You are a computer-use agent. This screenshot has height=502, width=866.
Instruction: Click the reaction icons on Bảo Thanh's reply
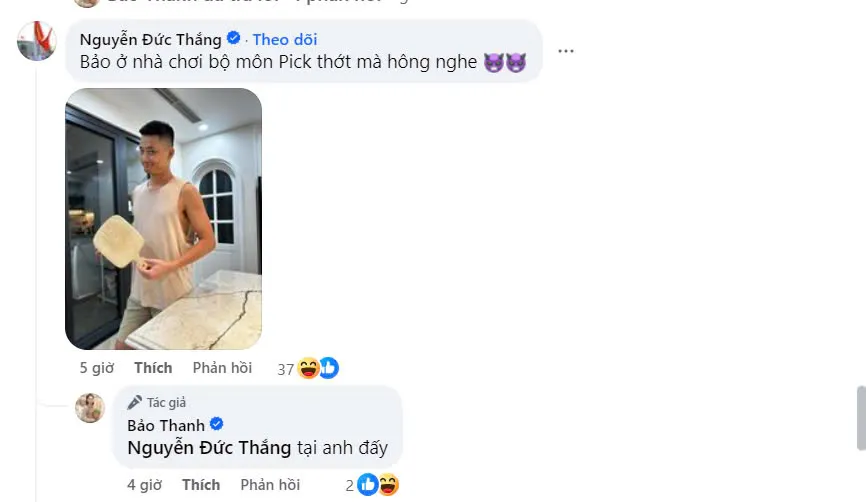[x=378, y=485]
